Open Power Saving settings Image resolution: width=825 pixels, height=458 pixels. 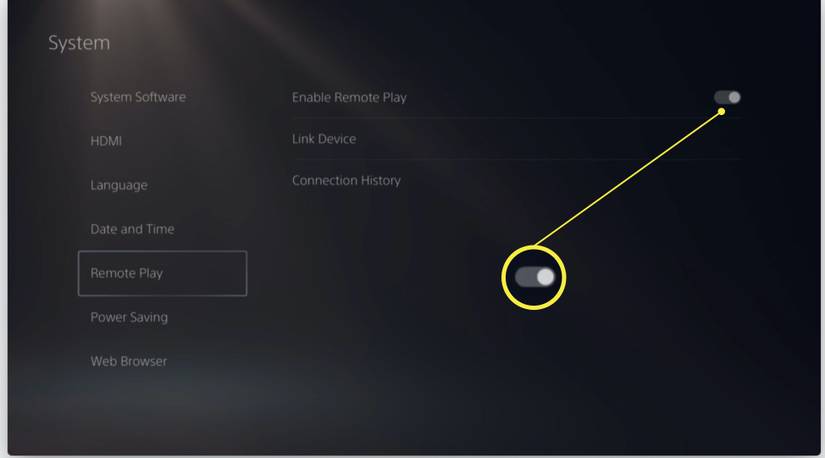(x=129, y=317)
